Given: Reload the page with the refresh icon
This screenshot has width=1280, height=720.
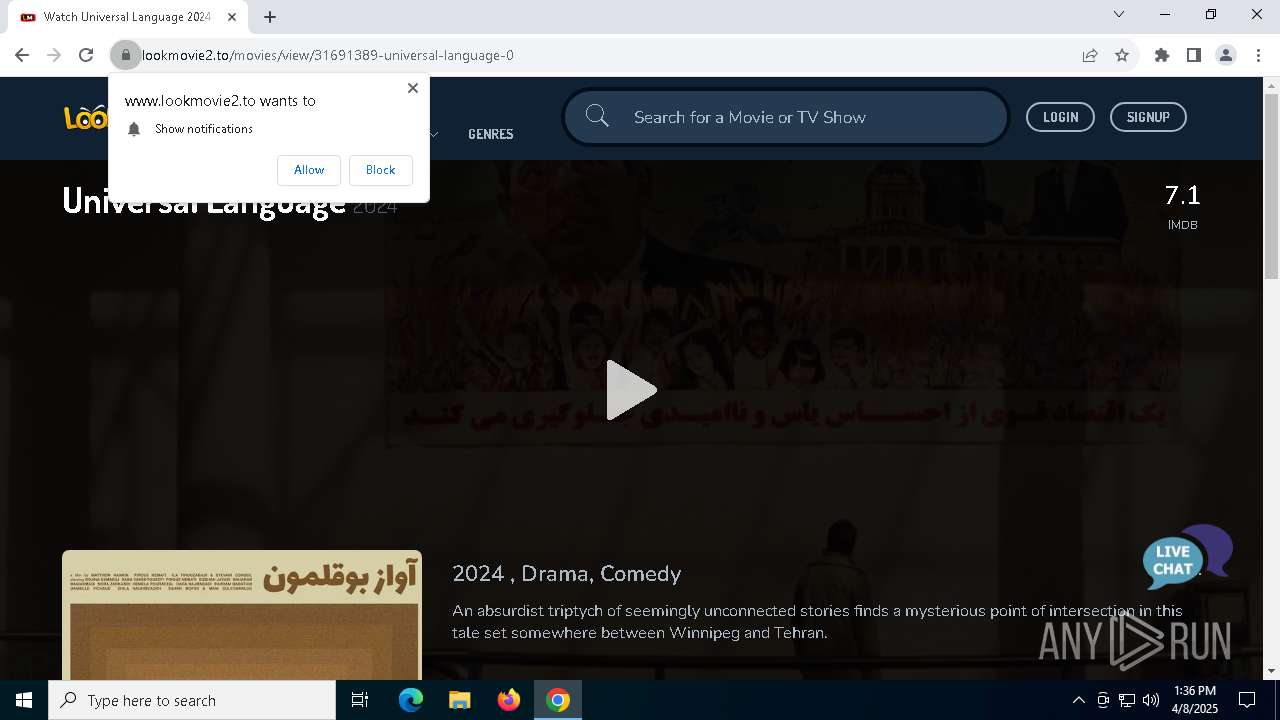Looking at the screenshot, I should [x=86, y=55].
